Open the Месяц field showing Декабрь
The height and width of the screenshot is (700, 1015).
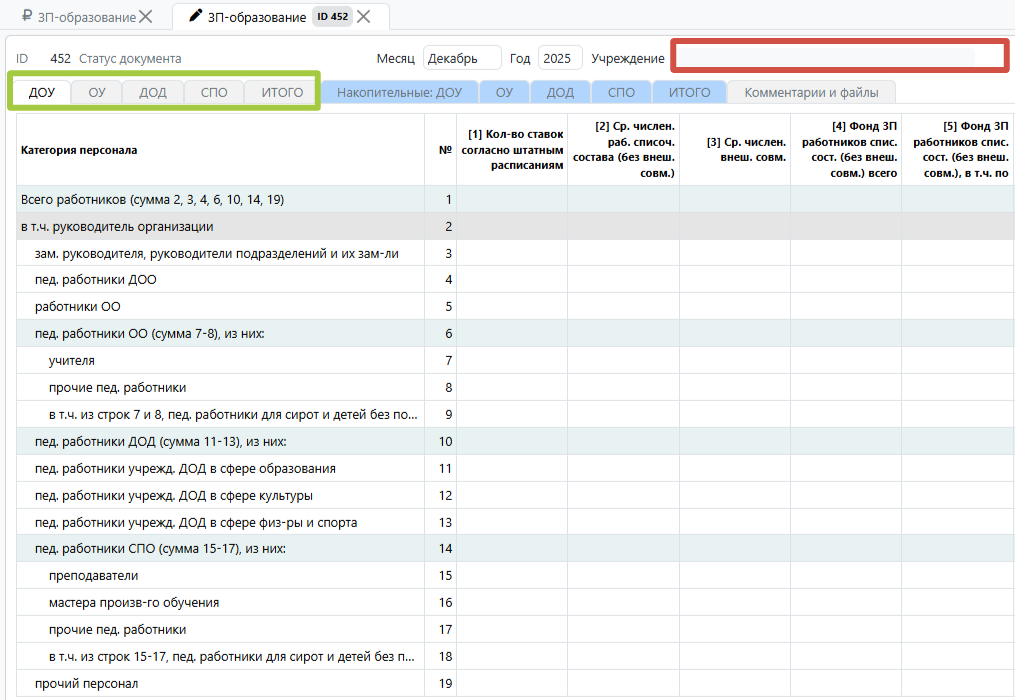[461, 59]
